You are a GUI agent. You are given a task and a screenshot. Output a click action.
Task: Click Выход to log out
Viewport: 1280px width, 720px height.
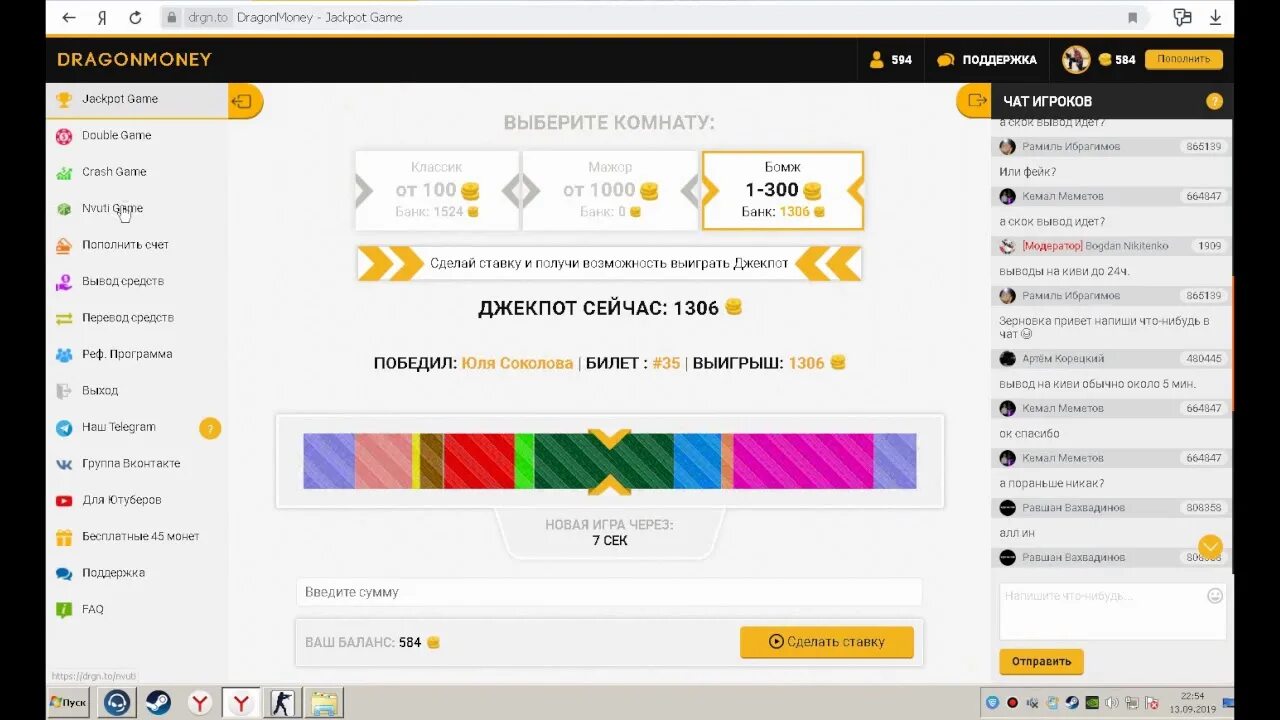(x=100, y=390)
